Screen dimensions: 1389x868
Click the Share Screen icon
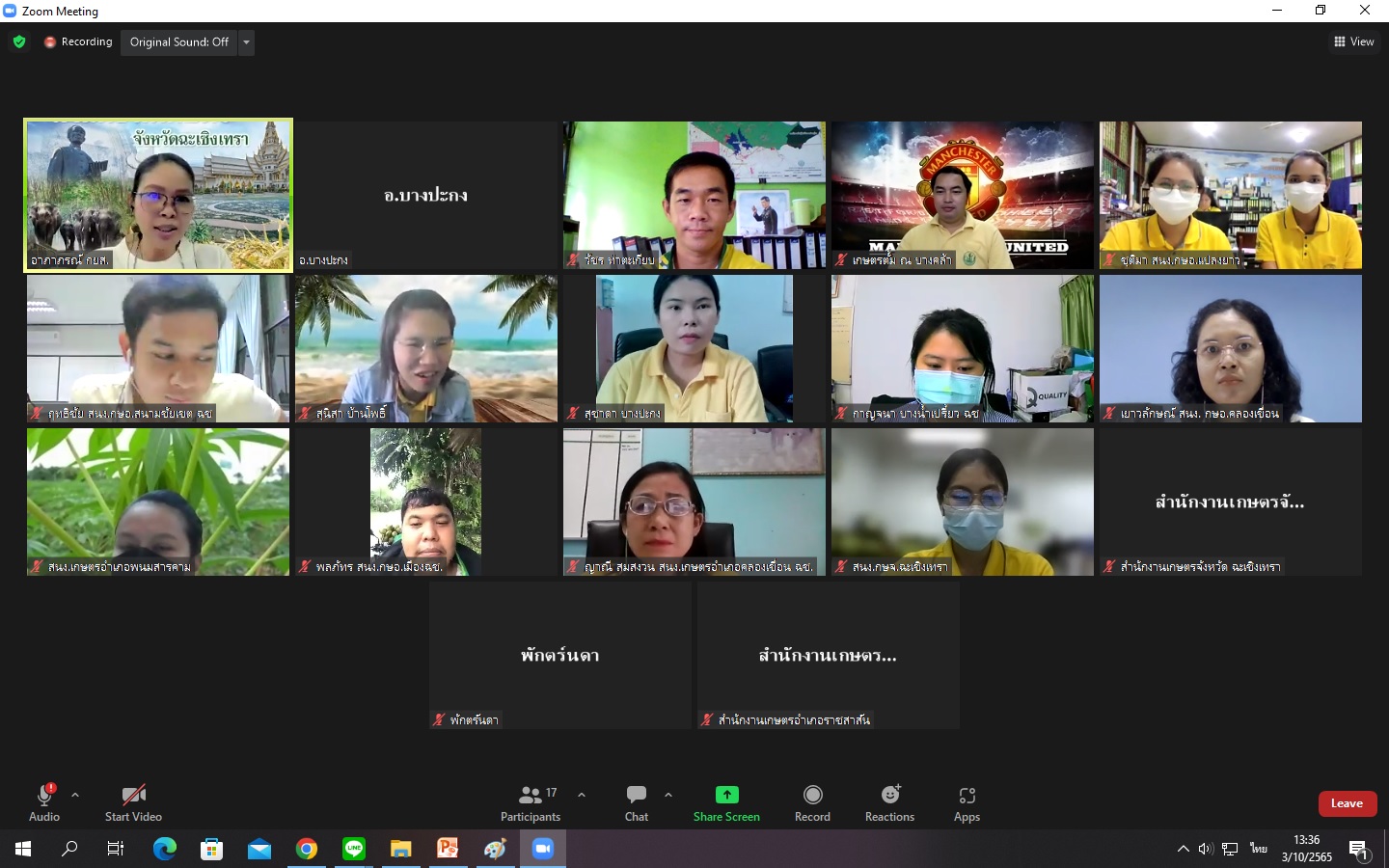click(726, 795)
